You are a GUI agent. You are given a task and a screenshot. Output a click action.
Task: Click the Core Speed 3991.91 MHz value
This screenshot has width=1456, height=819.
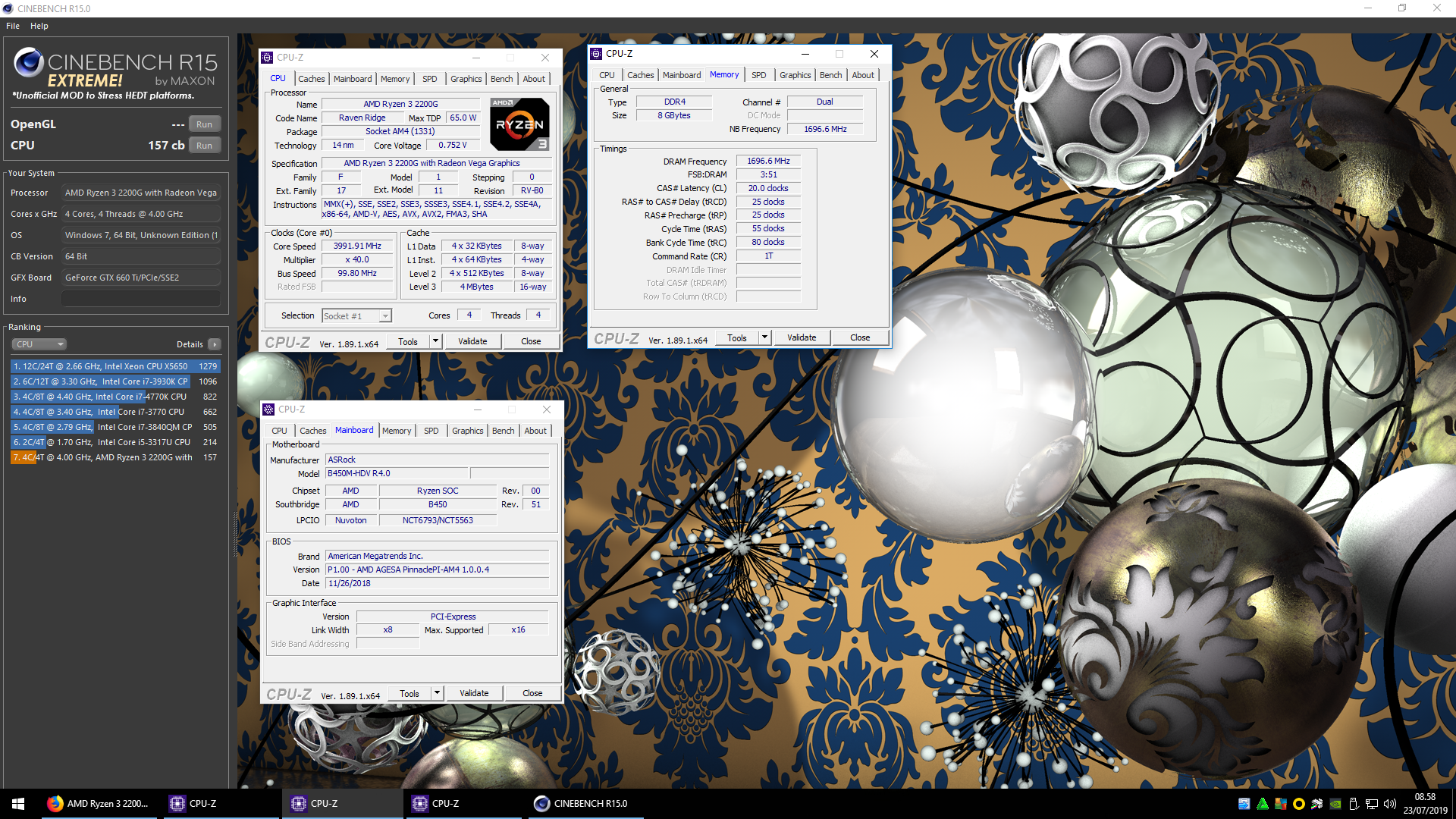[357, 246]
